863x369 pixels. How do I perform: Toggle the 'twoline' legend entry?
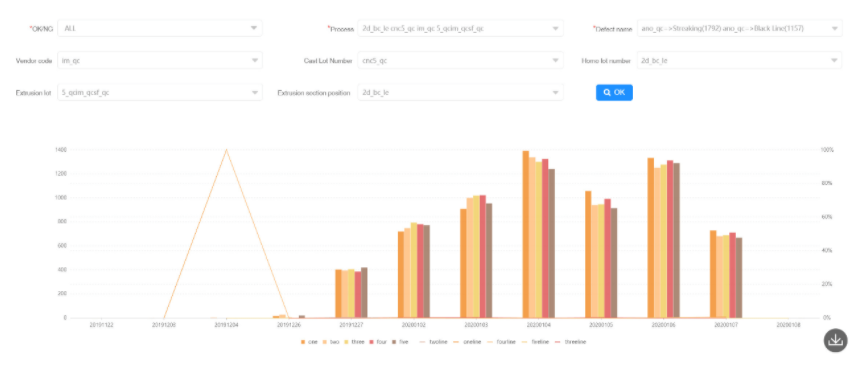pos(435,342)
